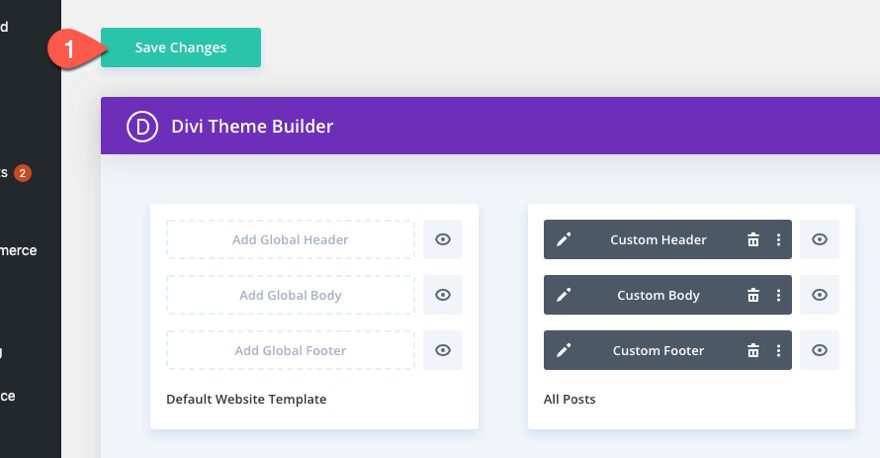Viewport: 880px width, 458px height.
Task: Hide the Custom Header with eye icon
Action: (x=819, y=240)
